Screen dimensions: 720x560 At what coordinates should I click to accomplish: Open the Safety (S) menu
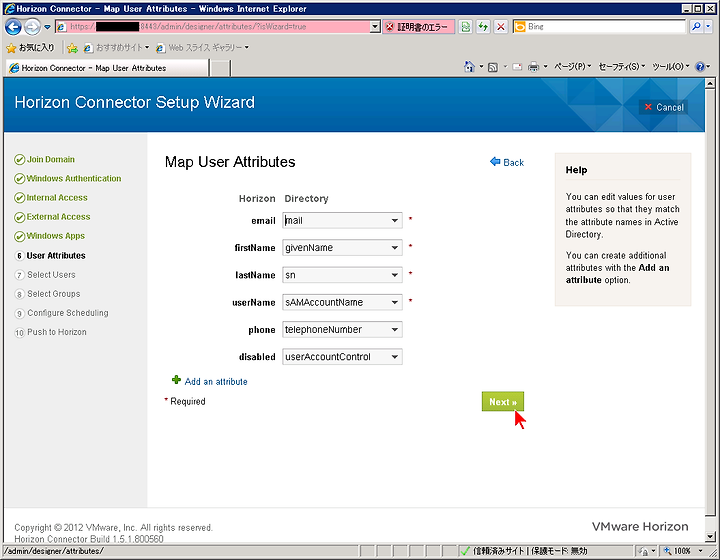pyautogui.click(x=622, y=67)
